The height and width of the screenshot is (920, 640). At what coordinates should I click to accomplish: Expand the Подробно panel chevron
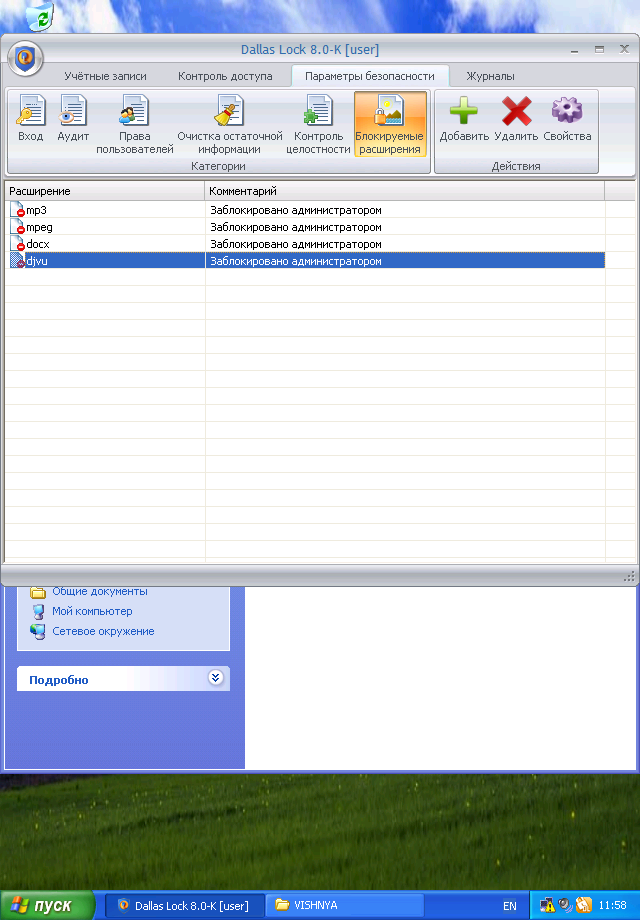(x=216, y=678)
